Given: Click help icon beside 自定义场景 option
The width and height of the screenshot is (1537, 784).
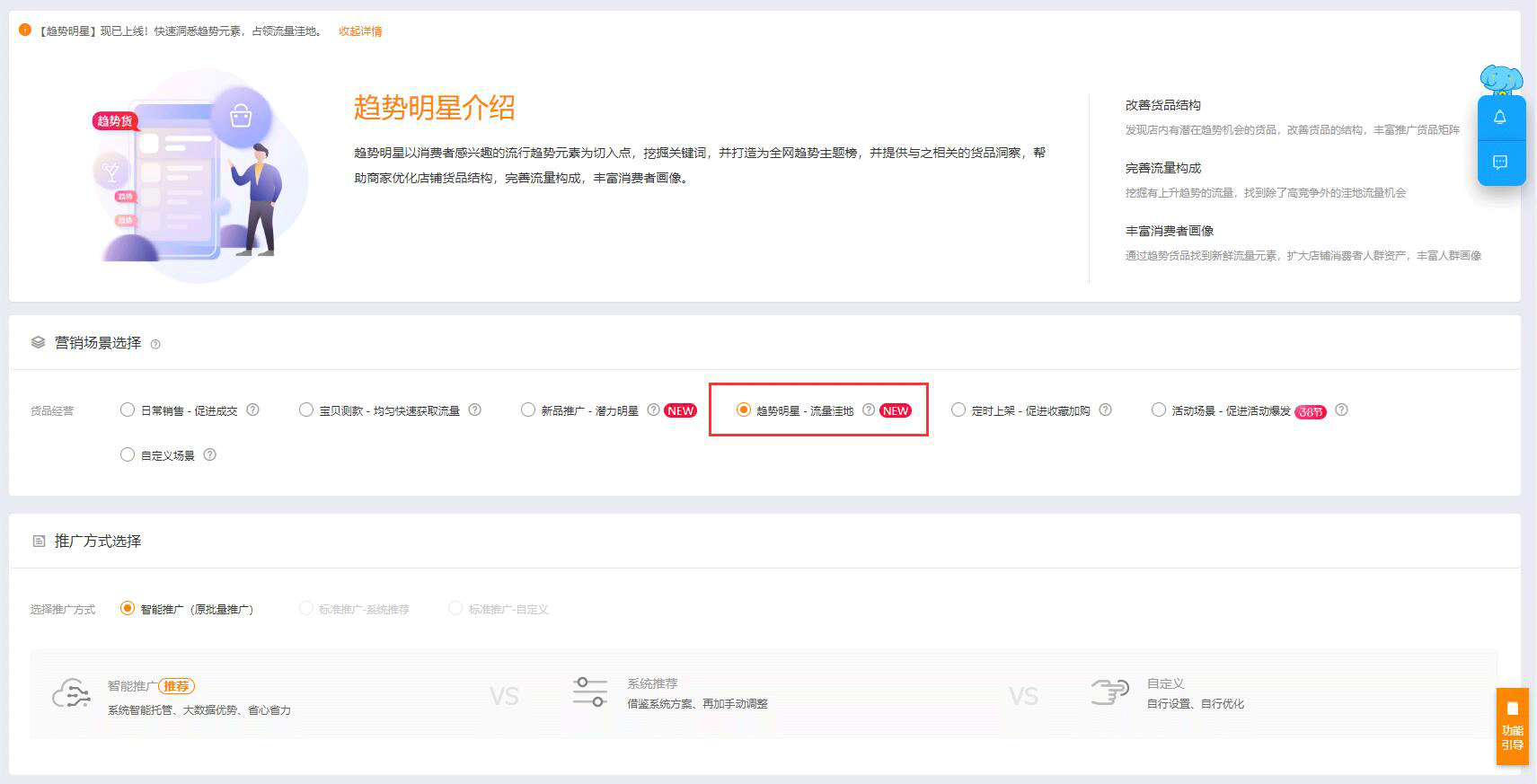Looking at the screenshot, I should click(210, 454).
